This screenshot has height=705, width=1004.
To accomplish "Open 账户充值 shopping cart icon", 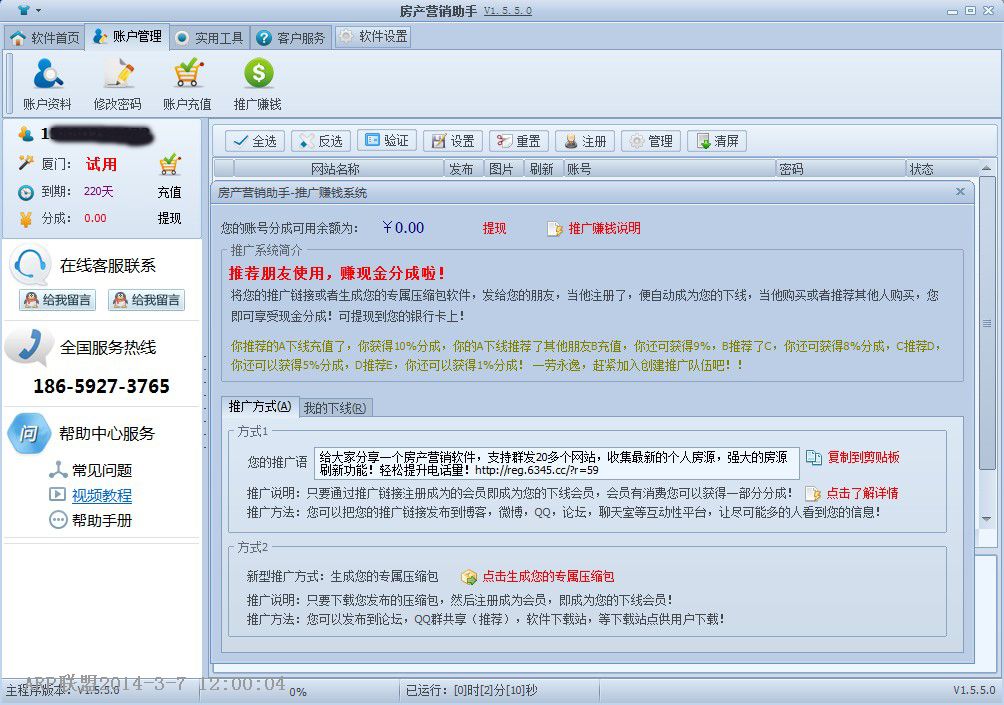I will click(187, 75).
